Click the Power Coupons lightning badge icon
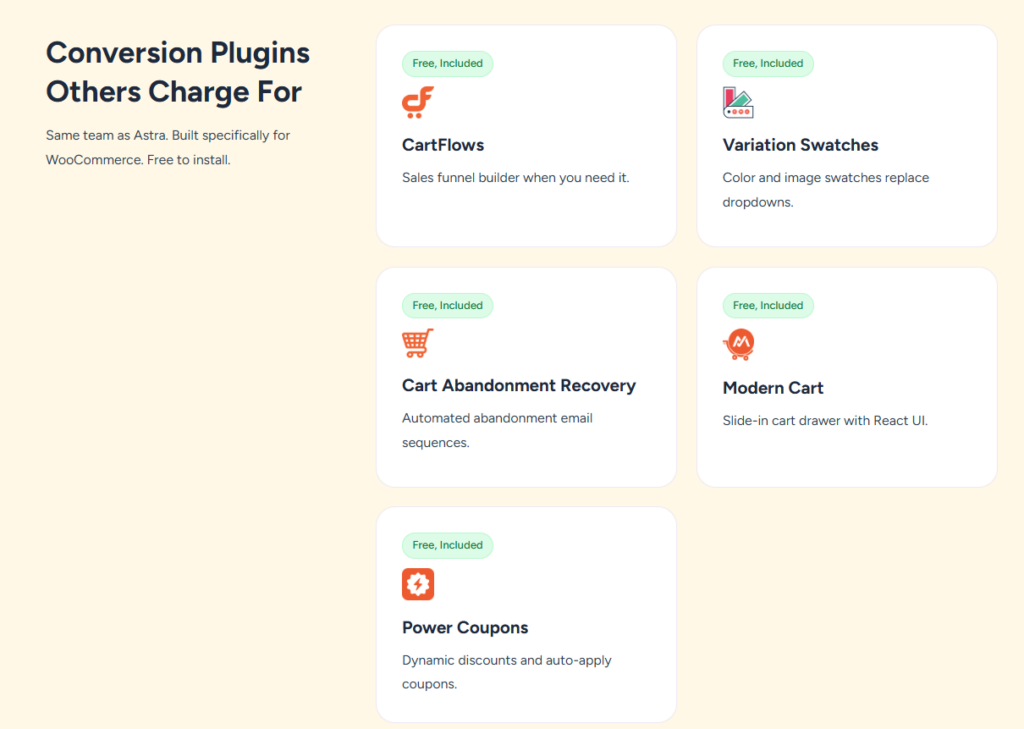 pyautogui.click(x=418, y=584)
